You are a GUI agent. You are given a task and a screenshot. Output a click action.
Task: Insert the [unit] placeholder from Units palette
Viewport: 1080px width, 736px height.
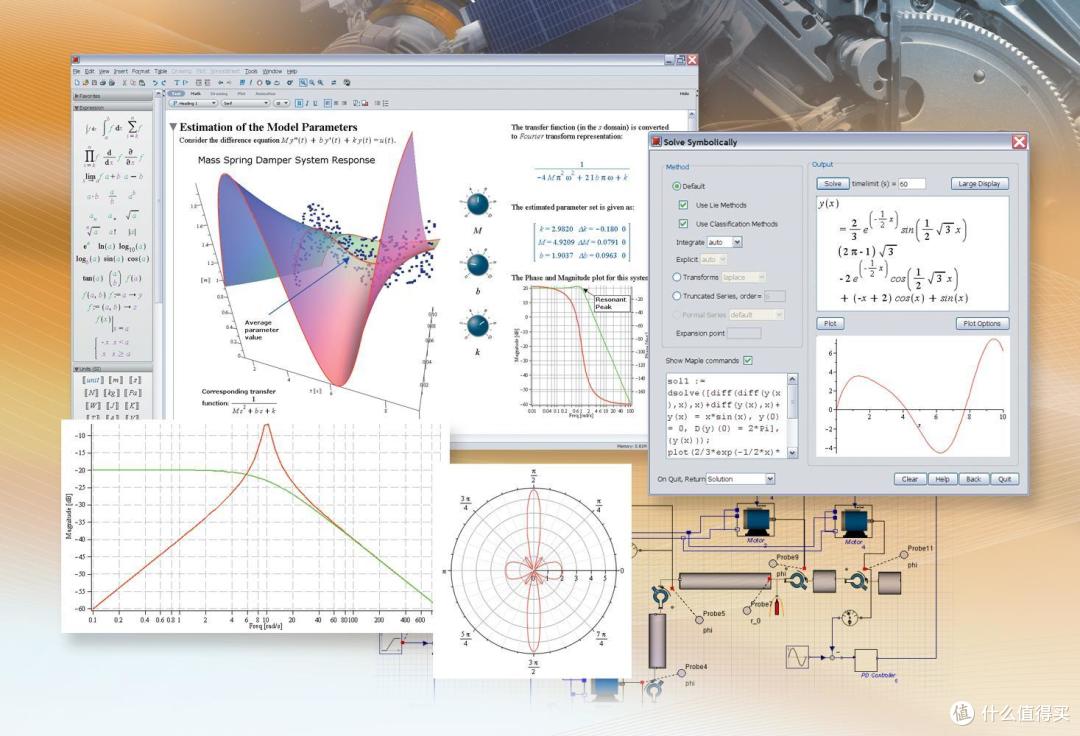coord(92,379)
